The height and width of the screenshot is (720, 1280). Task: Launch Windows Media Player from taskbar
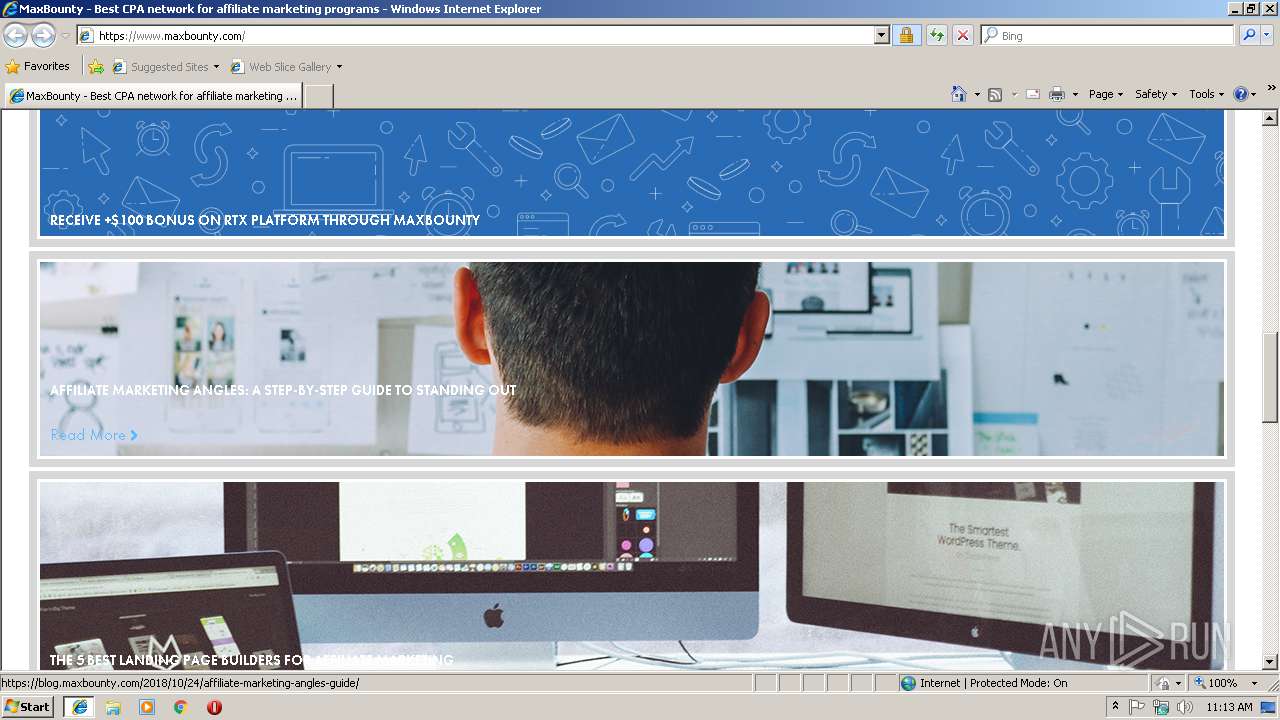[x=147, y=707]
